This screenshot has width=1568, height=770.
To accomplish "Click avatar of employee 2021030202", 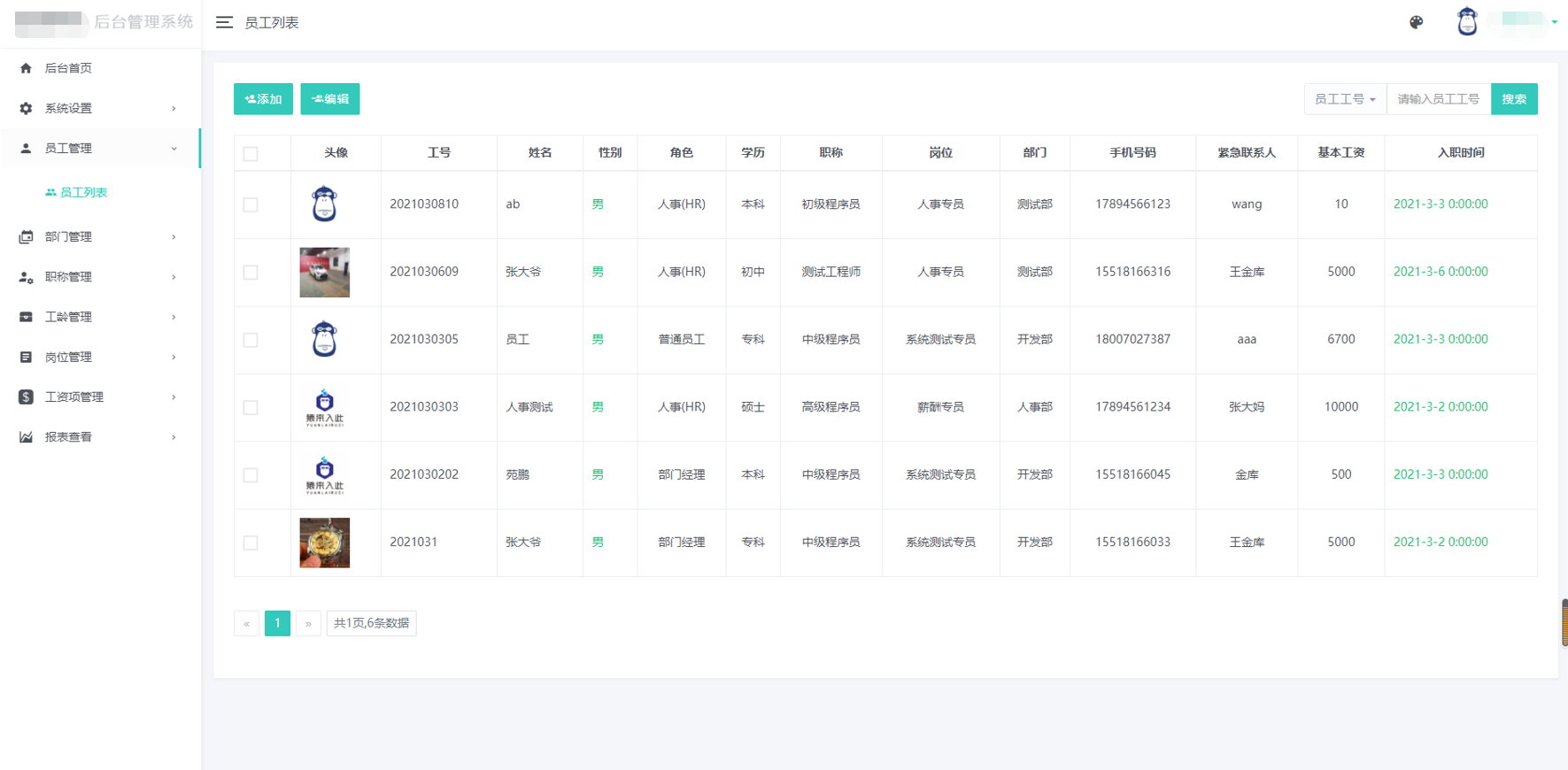I will pyautogui.click(x=324, y=474).
